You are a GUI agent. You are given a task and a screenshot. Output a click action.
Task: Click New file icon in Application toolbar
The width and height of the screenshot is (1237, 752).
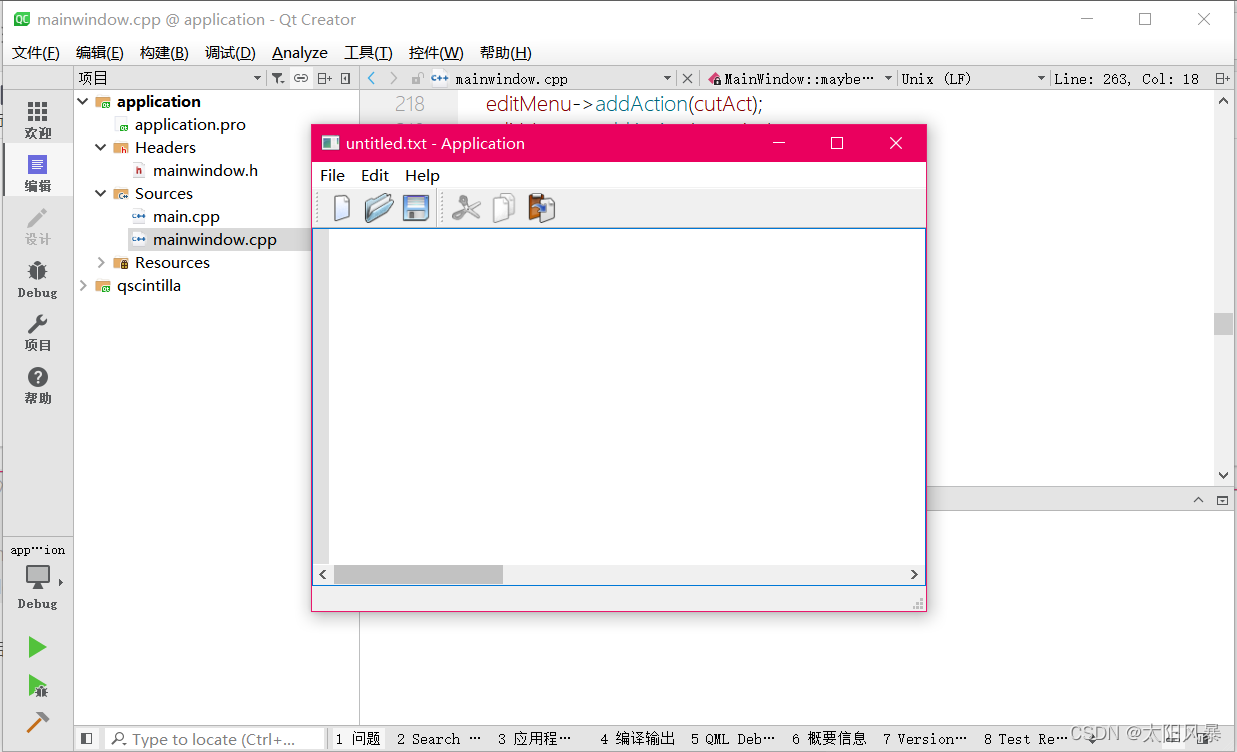[342, 207]
